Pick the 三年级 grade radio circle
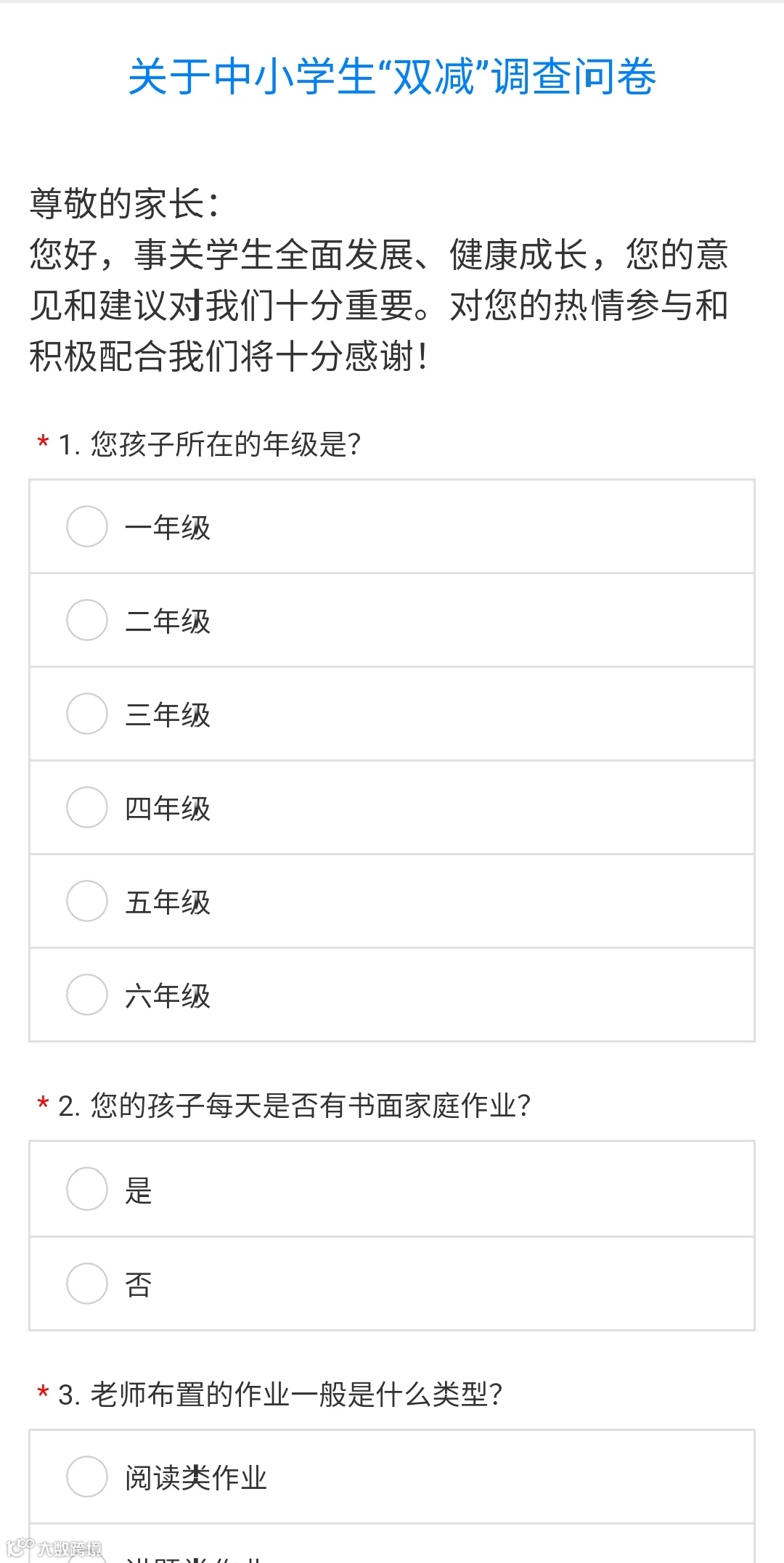This screenshot has width=784, height=1563. click(87, 714)
